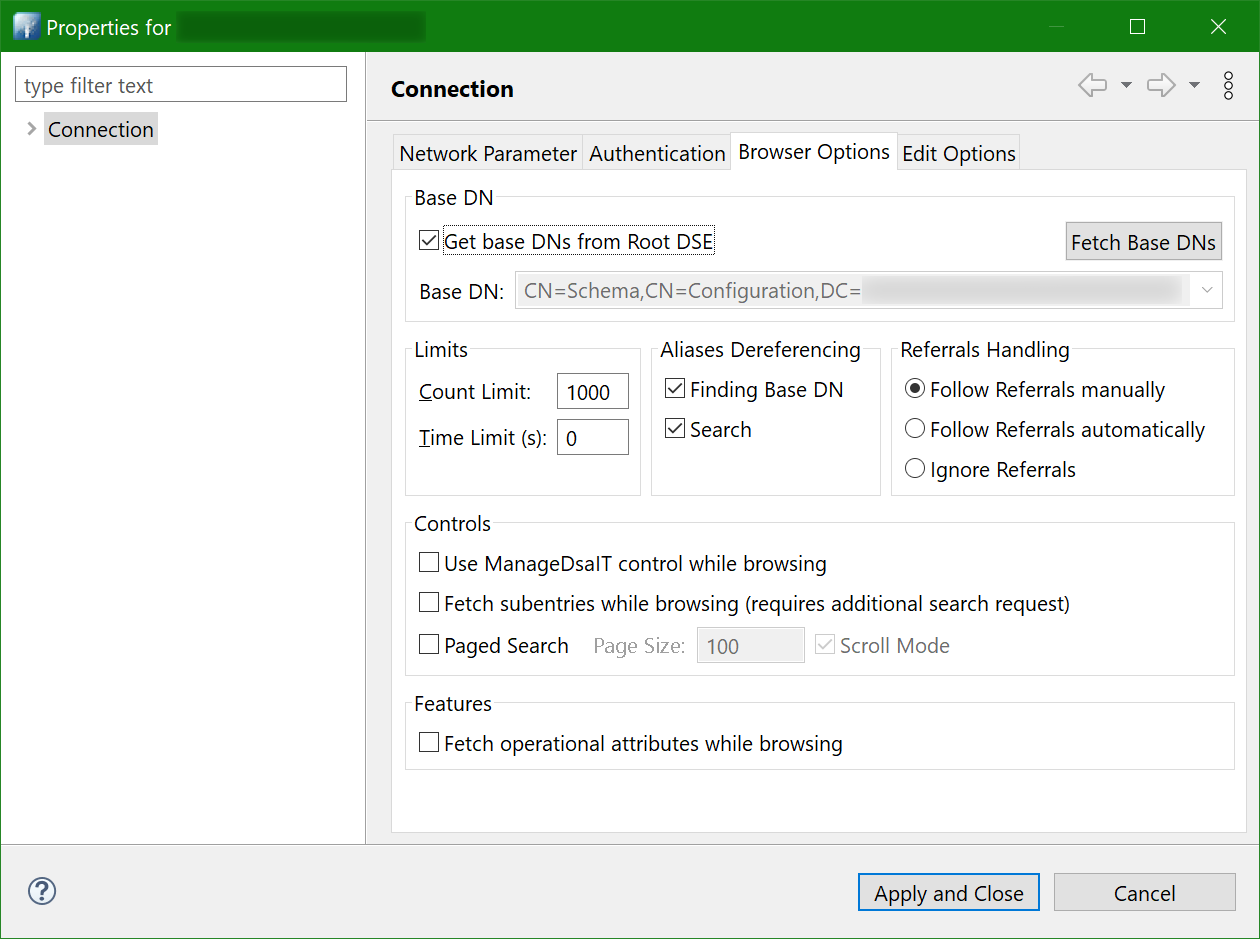The width and height of the screenshot is (1260, 939).
Task: Enable the Paged Search checkbox
Action: (x=429, y=645)
